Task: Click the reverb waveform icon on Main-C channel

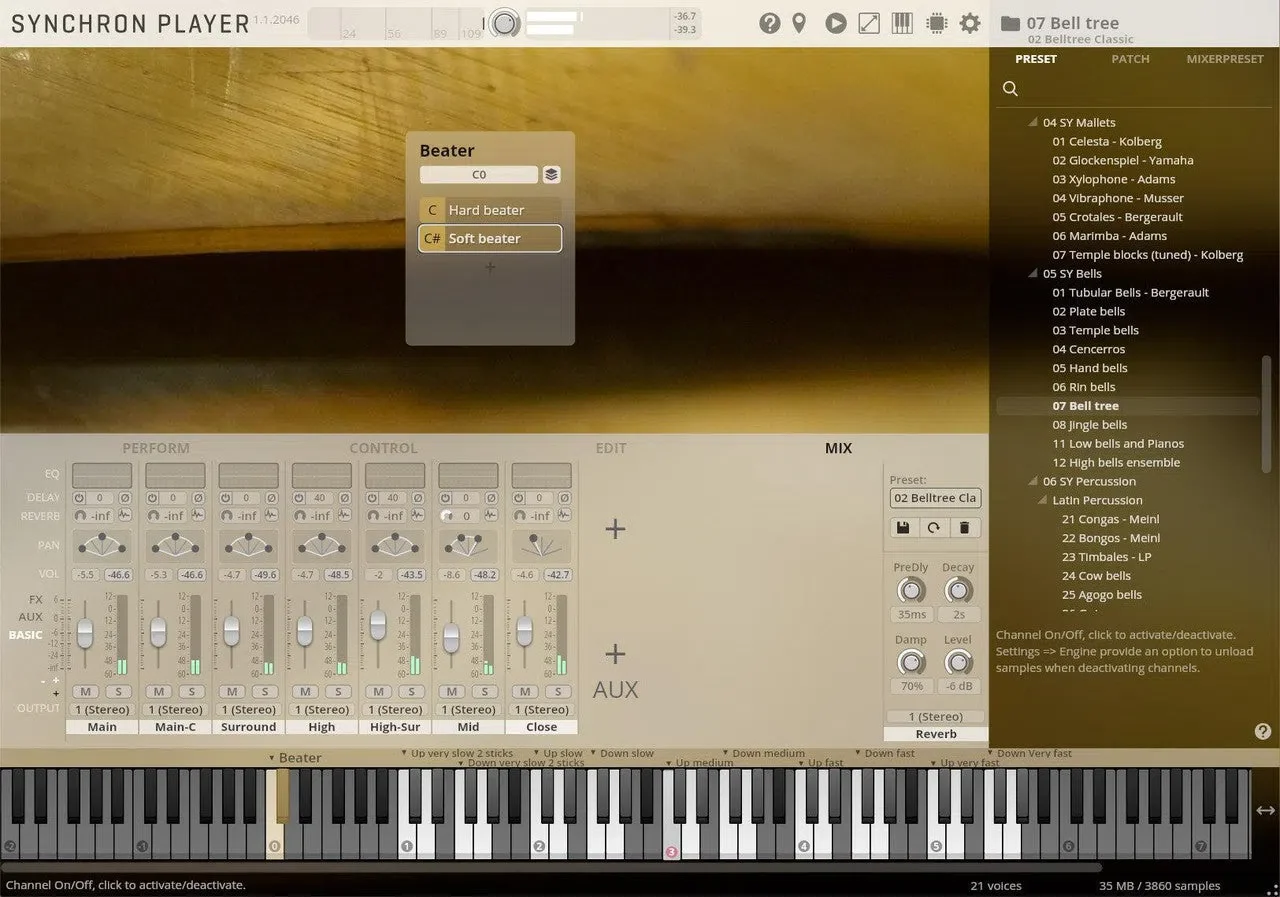Action: [x=198, y=515]
